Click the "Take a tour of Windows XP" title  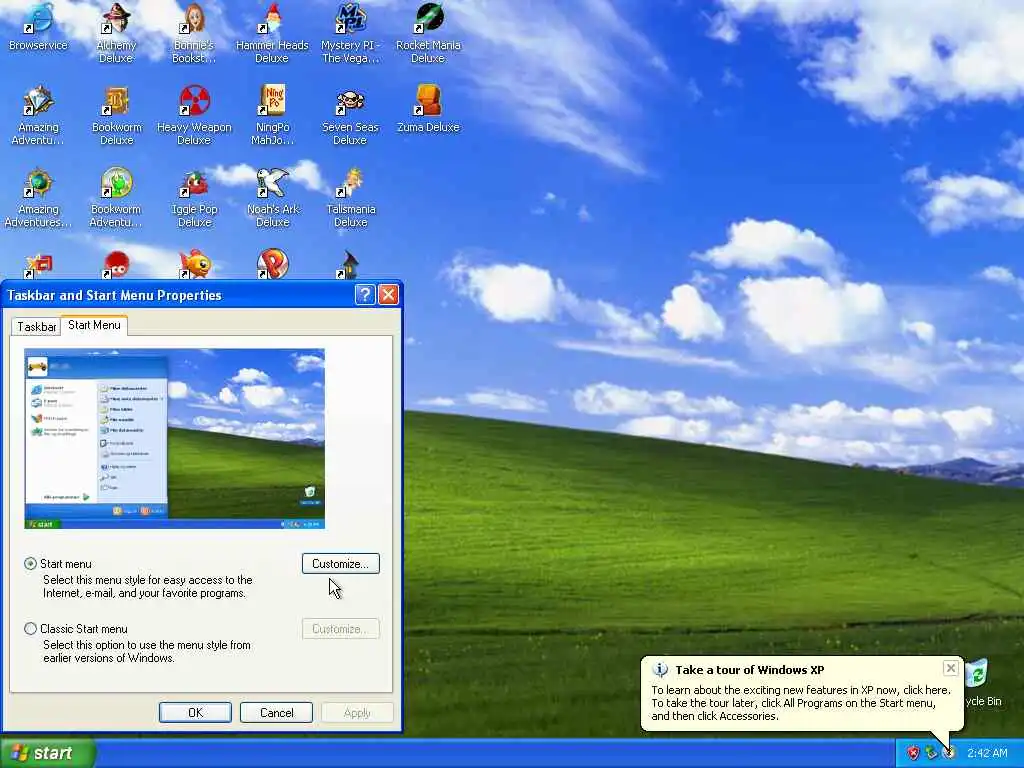click(x=750, y=670)
